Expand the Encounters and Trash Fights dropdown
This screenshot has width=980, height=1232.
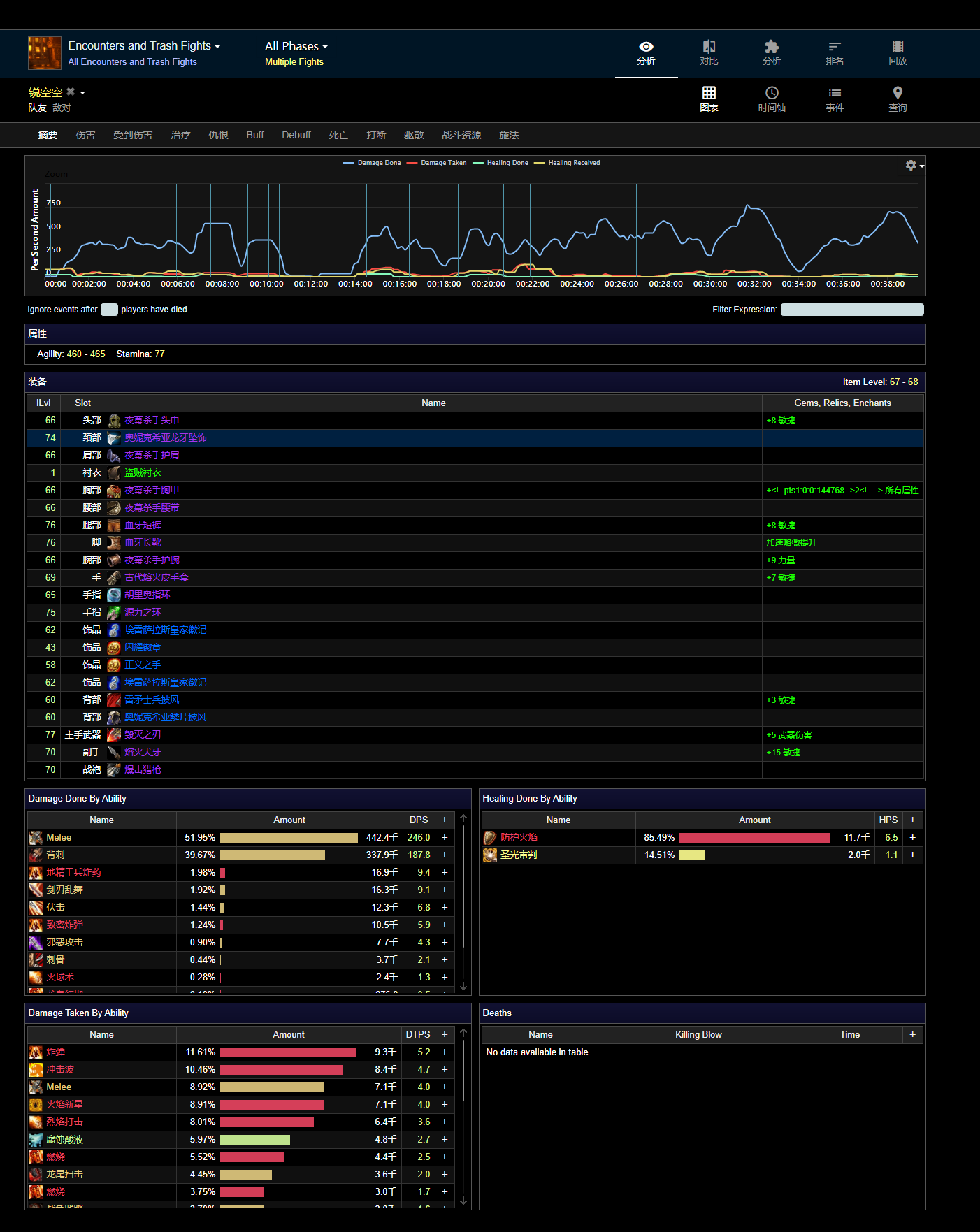coord(144,46)
